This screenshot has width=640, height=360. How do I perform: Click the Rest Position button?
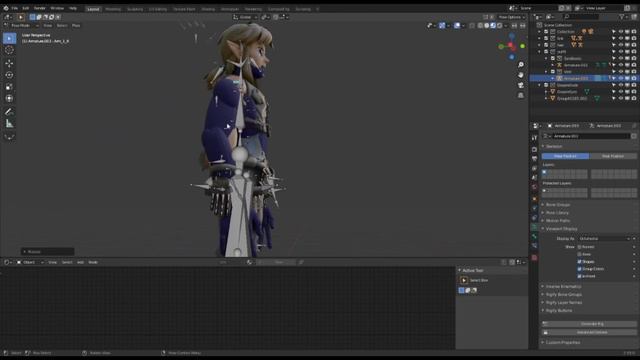(613, 156)
